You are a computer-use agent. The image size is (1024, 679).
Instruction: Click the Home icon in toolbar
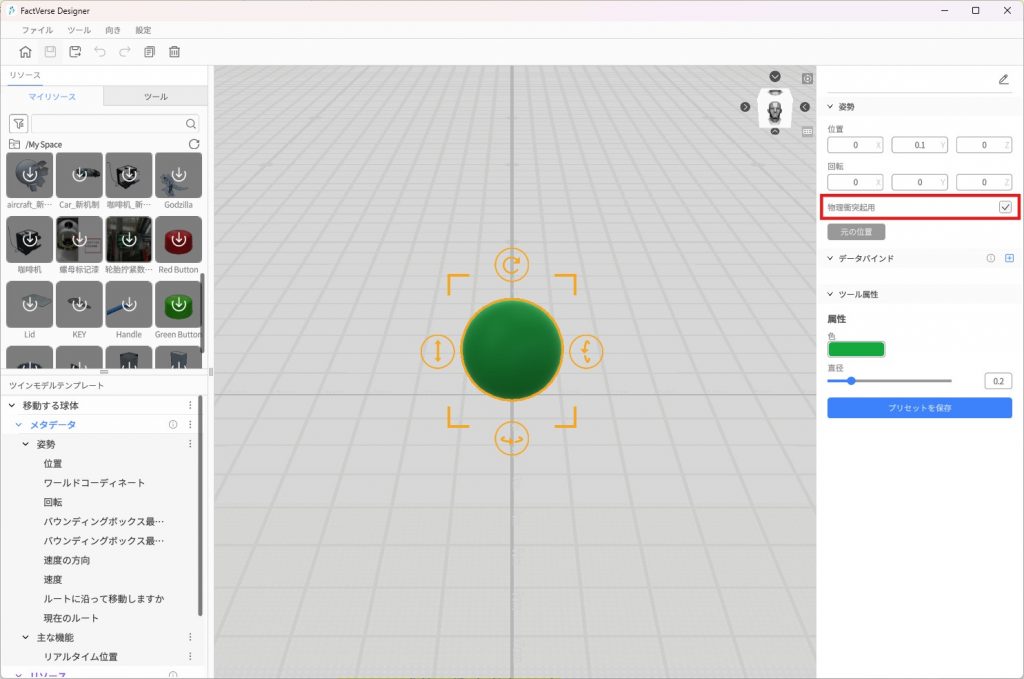26,52
